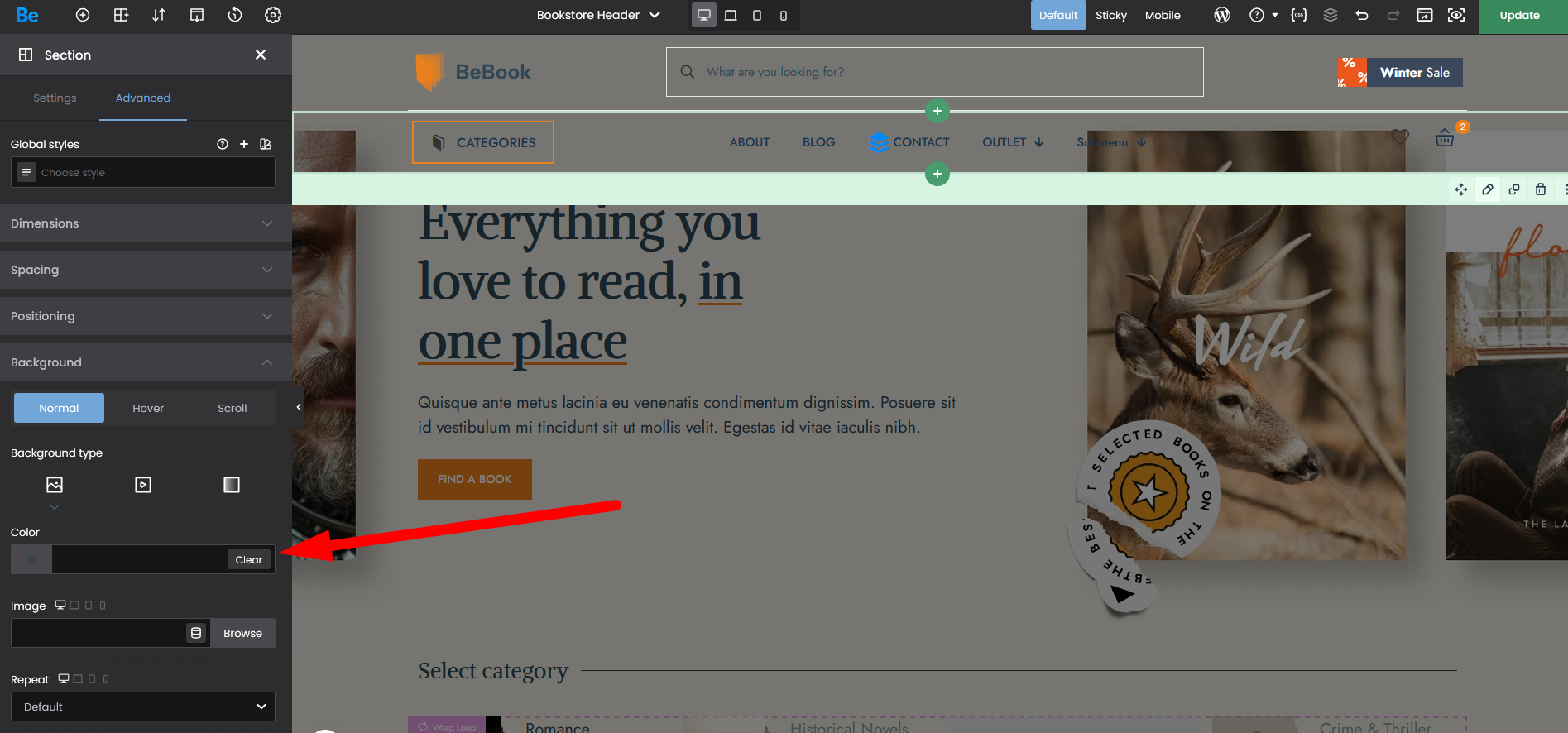
Task: Click the undo arrow in top toolbar
Action: (x=1362, y=15)
